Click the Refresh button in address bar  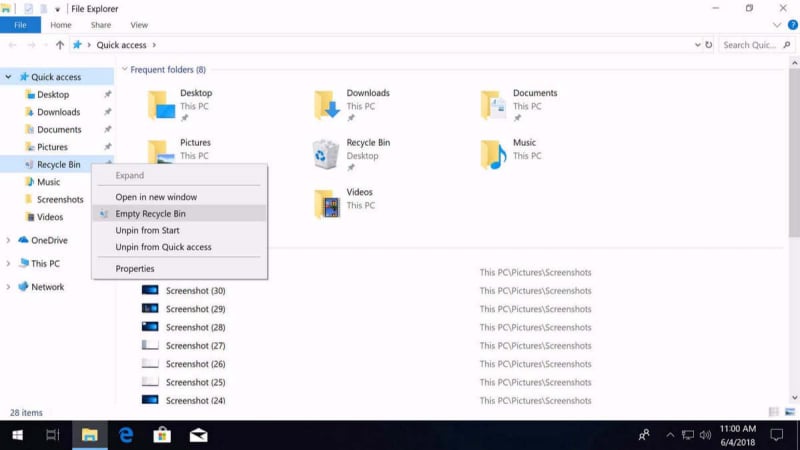tap(709, 45)
